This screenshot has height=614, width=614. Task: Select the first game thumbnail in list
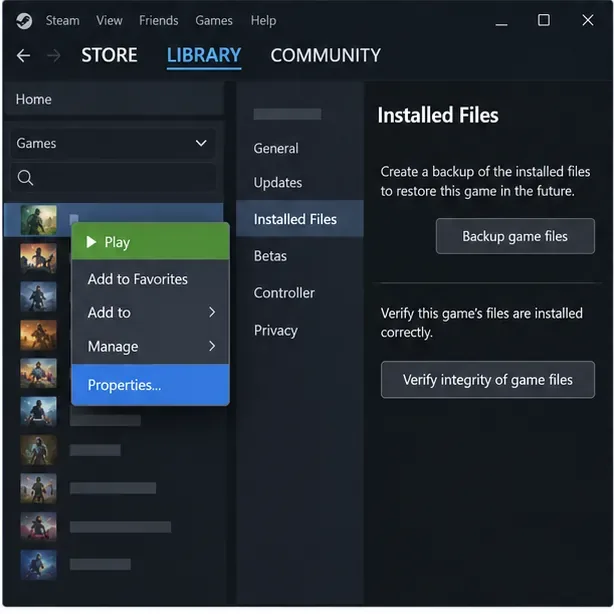point(38,220)
